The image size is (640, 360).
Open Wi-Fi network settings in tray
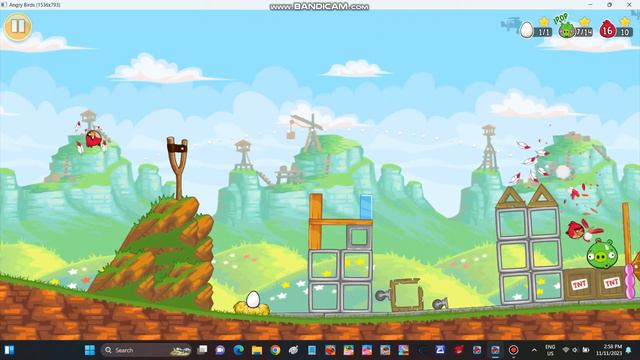pos(566,350)
